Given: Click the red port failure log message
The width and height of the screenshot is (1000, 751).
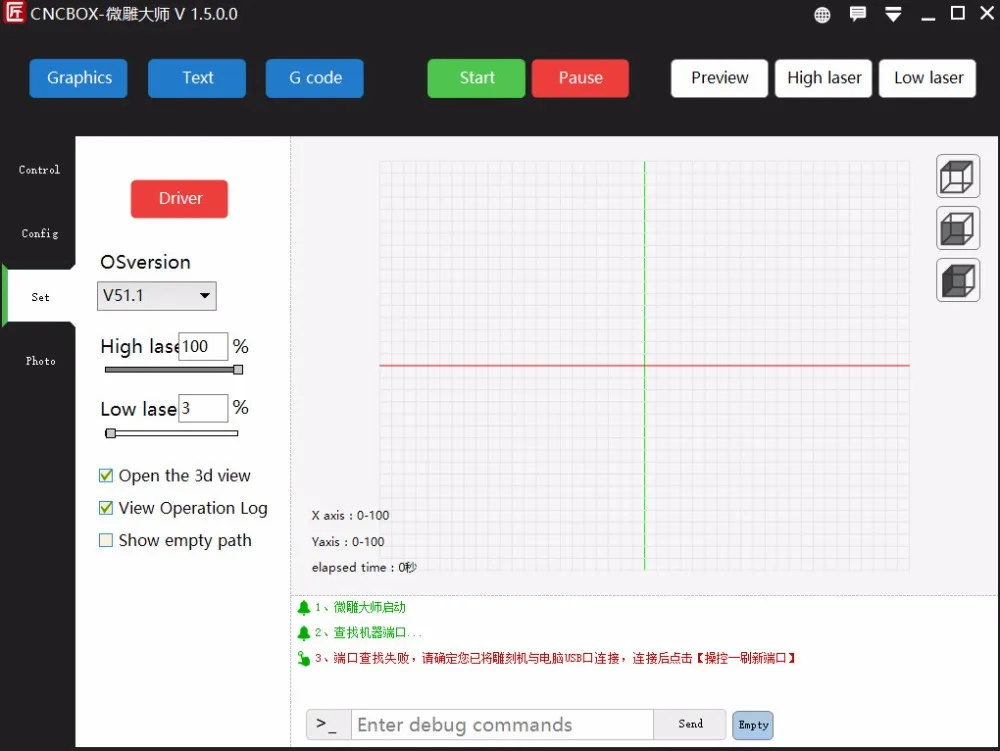Looking at the screenshot, I should click(x=555, y=658).
